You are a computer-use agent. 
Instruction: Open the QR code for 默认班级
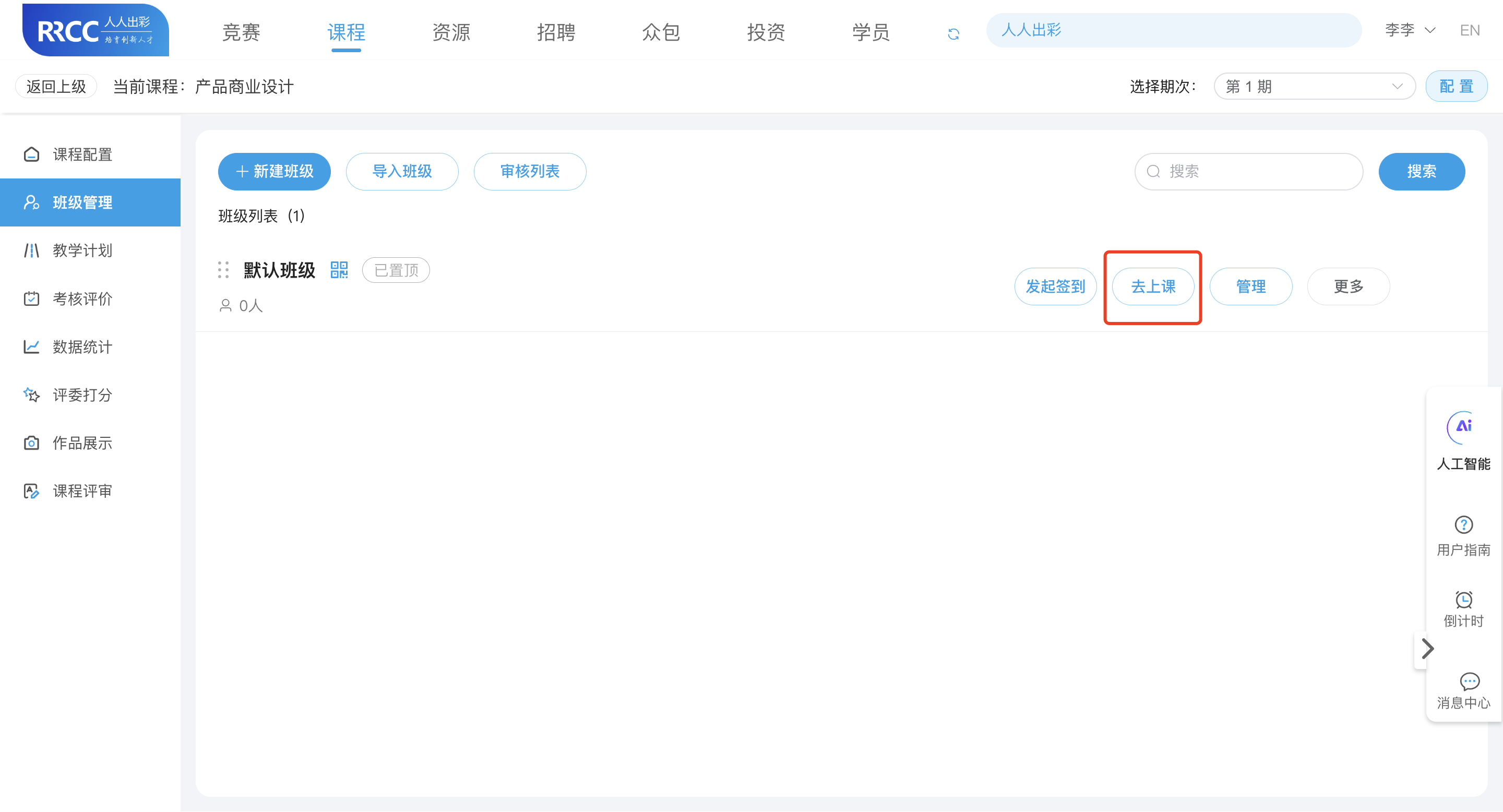coord(339,270)
